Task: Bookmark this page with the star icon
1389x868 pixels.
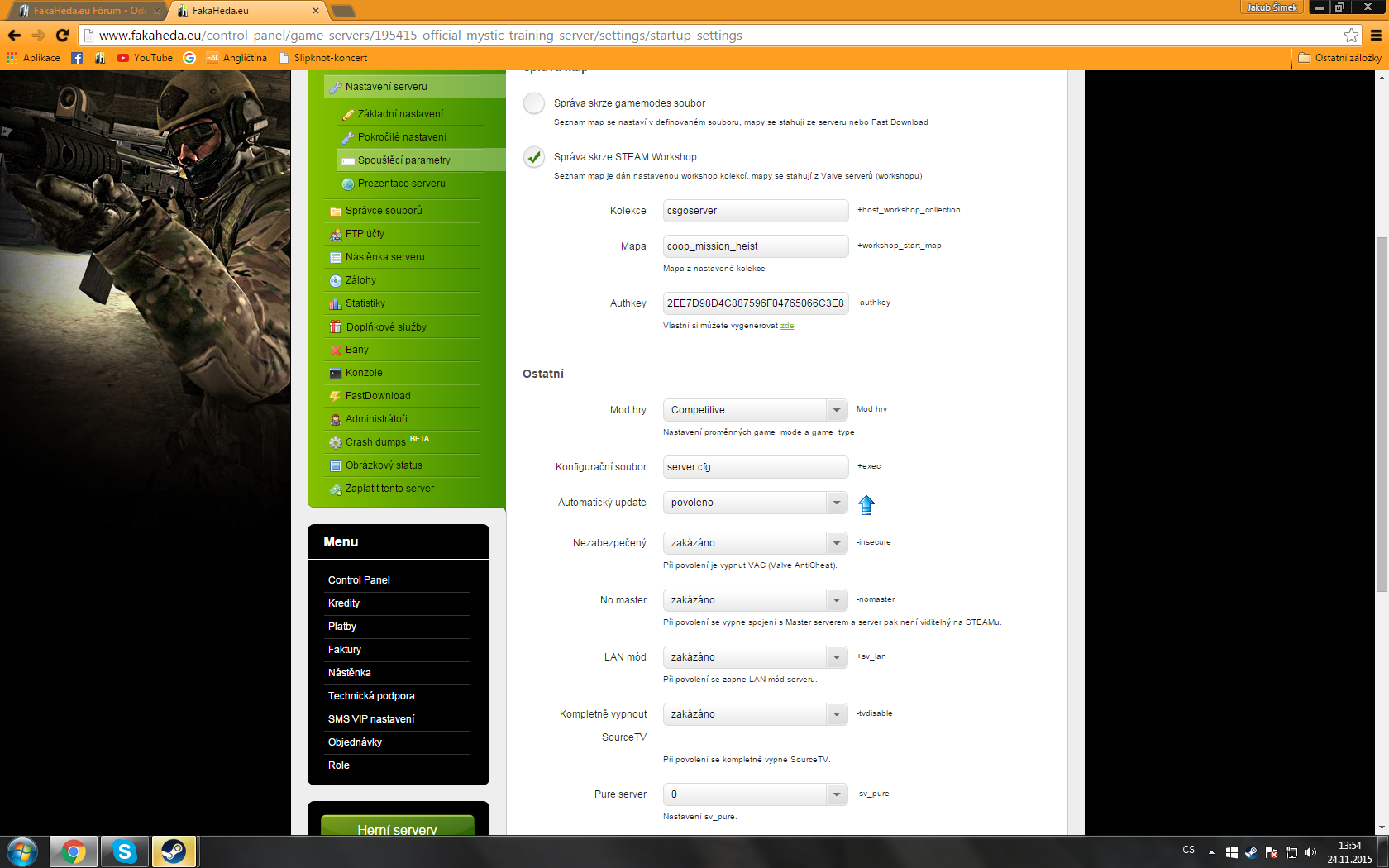Action: coord(1351,35)
